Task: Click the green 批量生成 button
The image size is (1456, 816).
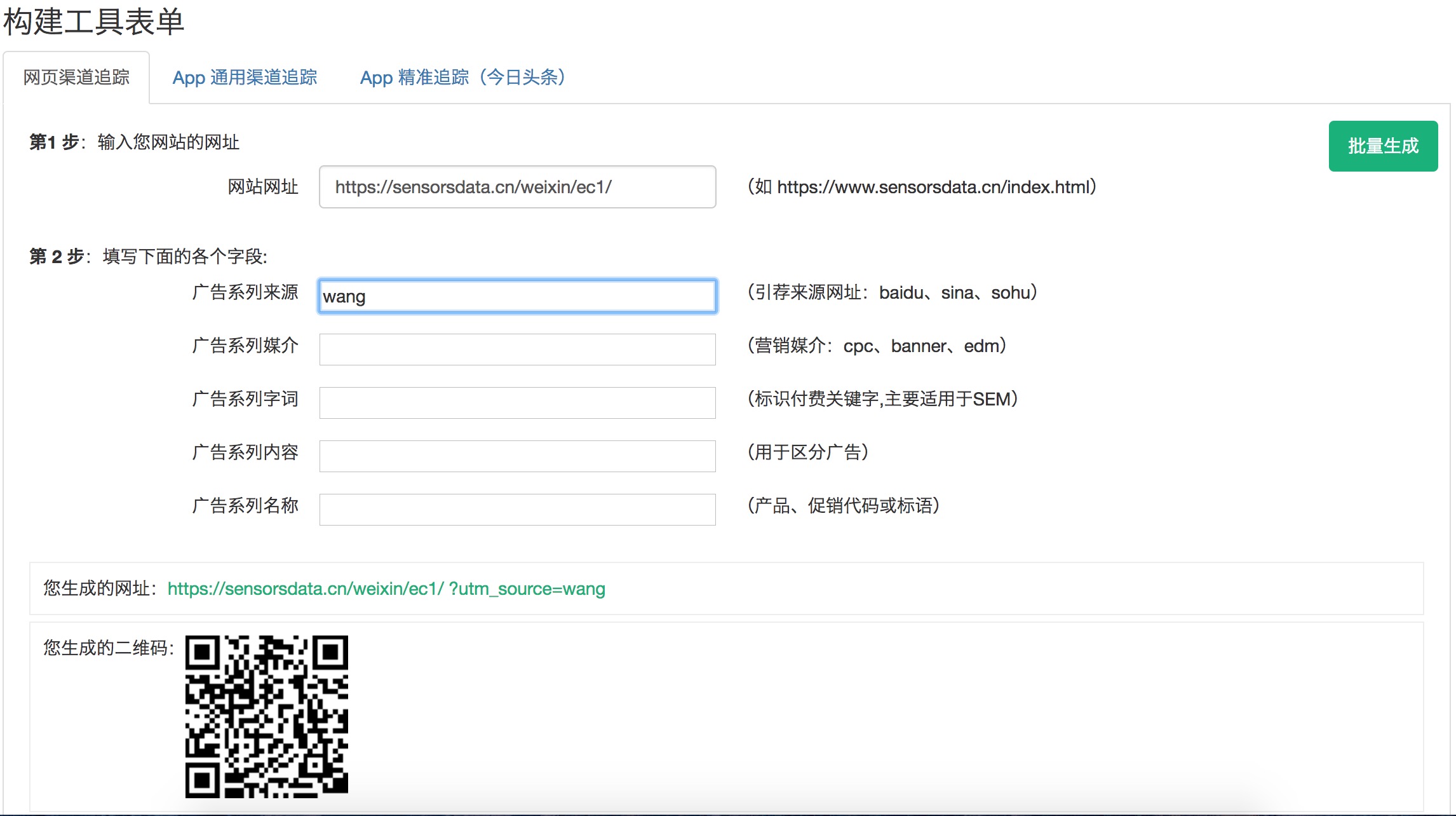Action: tap(1383, 146)
